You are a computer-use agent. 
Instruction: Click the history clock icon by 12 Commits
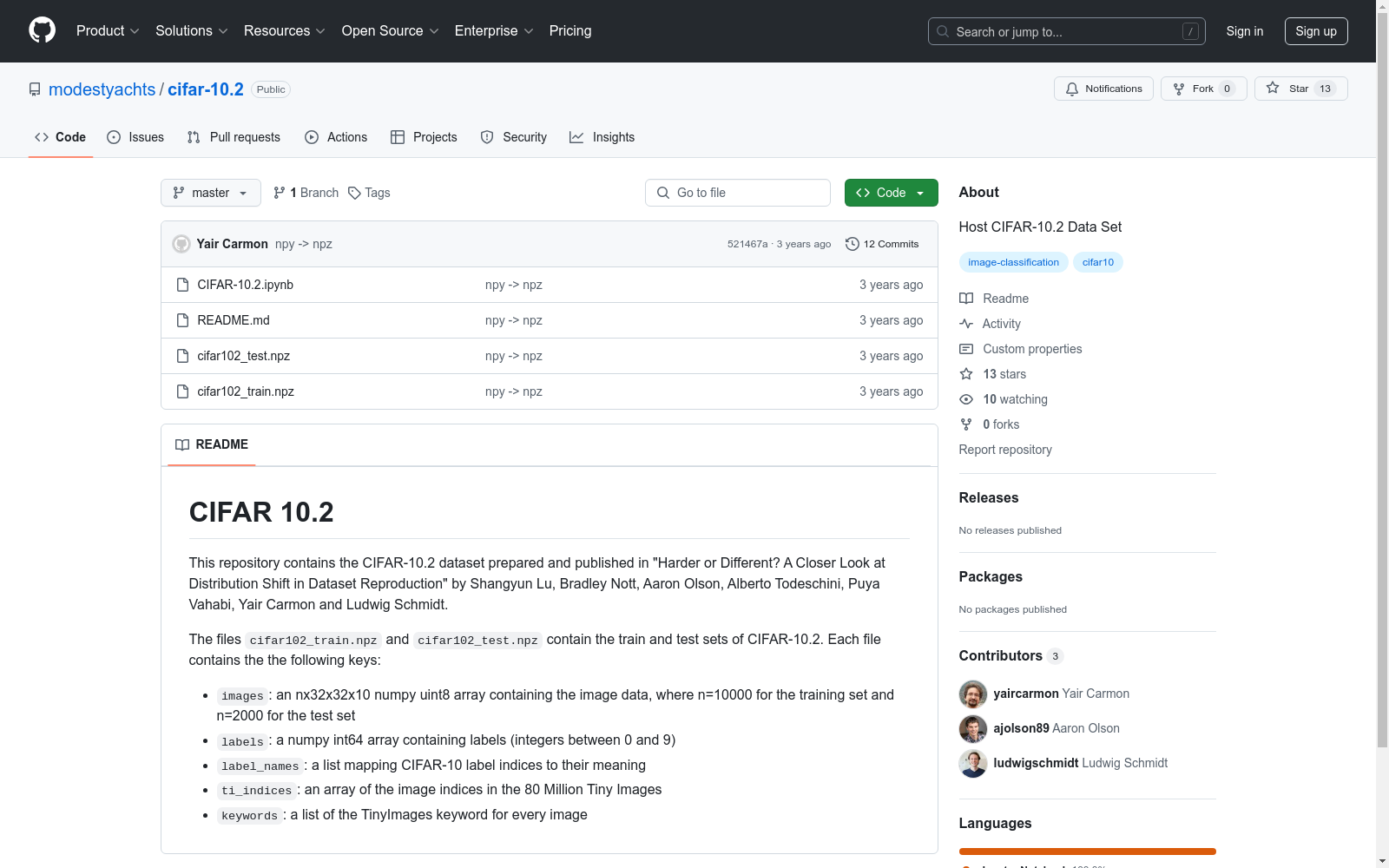coord(852,244)
